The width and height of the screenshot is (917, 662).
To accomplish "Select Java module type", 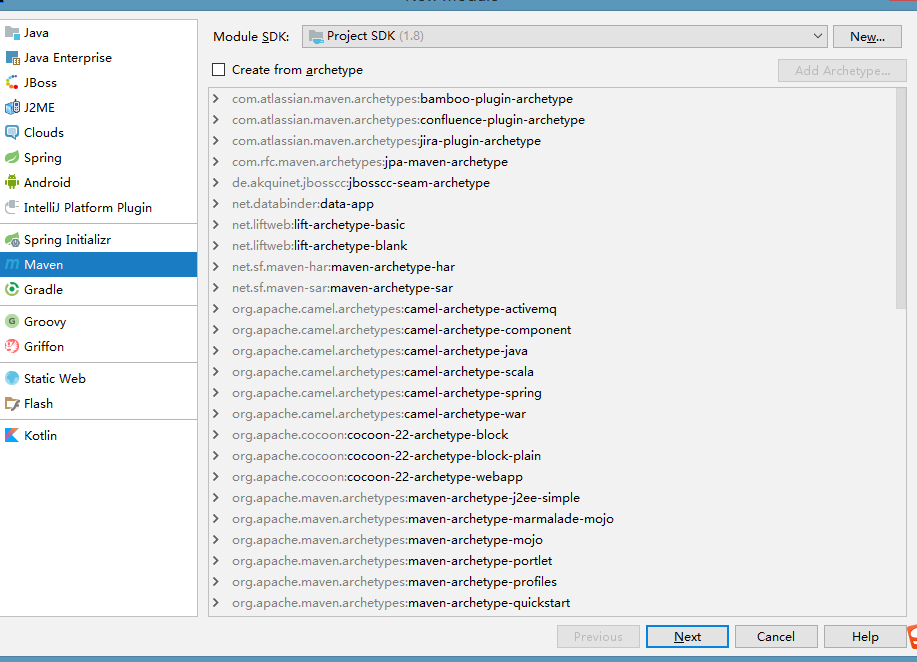I will pos(98,33).
